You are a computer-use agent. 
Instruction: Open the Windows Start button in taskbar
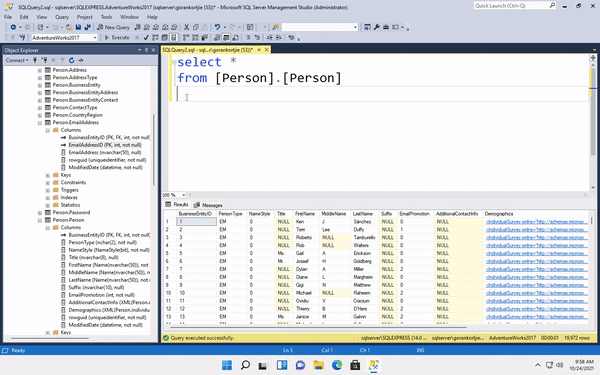[227, 365]
